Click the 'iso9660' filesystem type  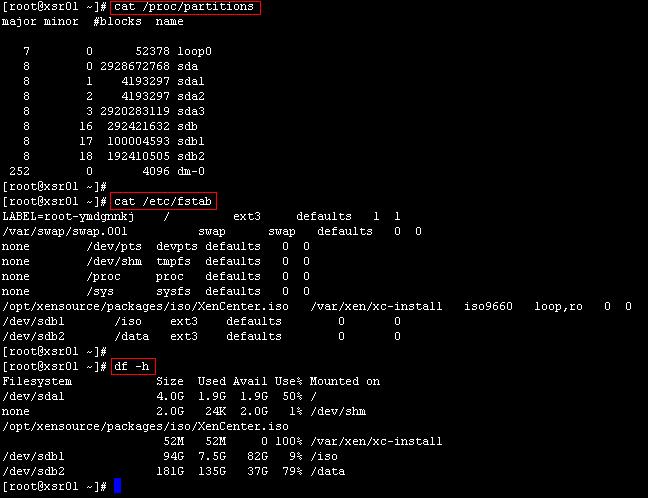pyautogui.click(x=488, y=306)
